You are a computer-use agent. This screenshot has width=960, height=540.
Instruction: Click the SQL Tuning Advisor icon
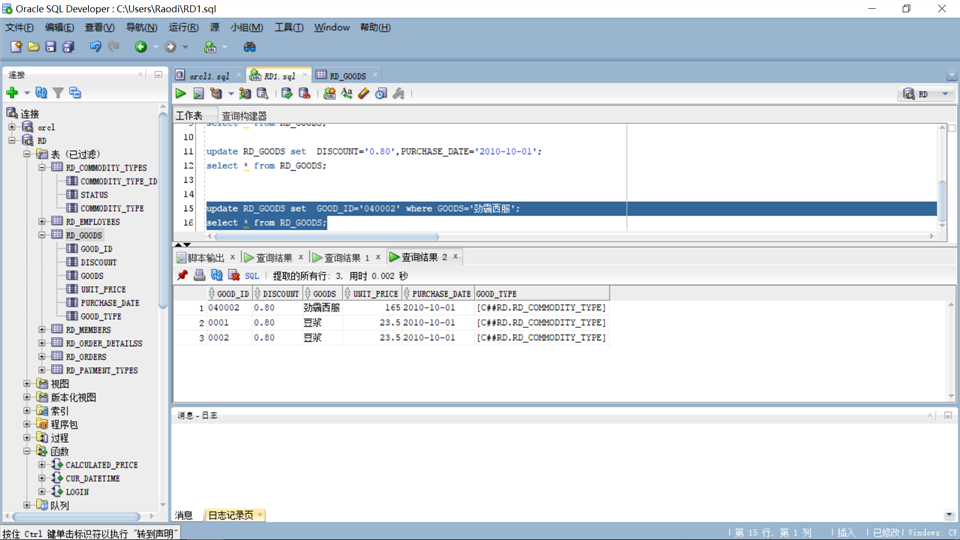click(262, 94)
